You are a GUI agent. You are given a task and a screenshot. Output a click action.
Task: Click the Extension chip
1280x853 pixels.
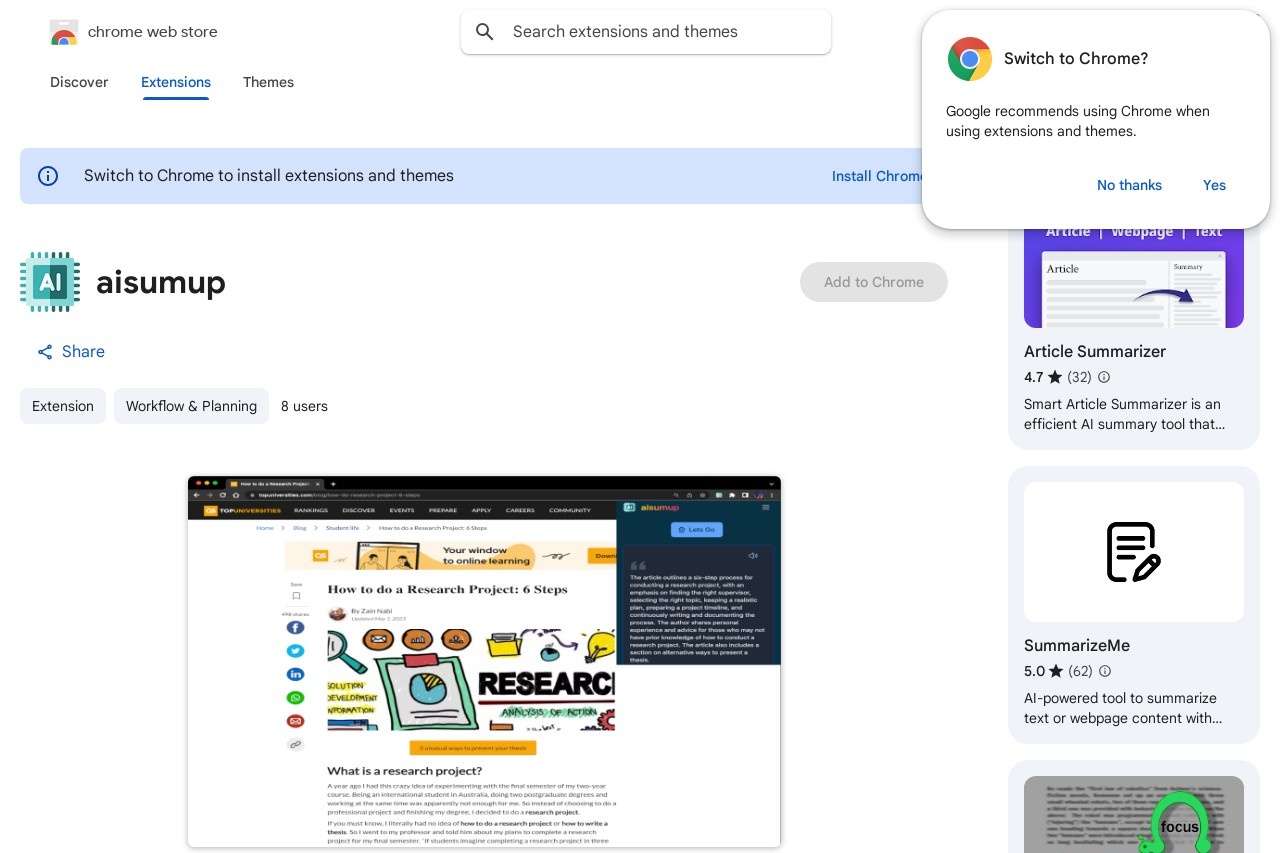pos(63,406)
